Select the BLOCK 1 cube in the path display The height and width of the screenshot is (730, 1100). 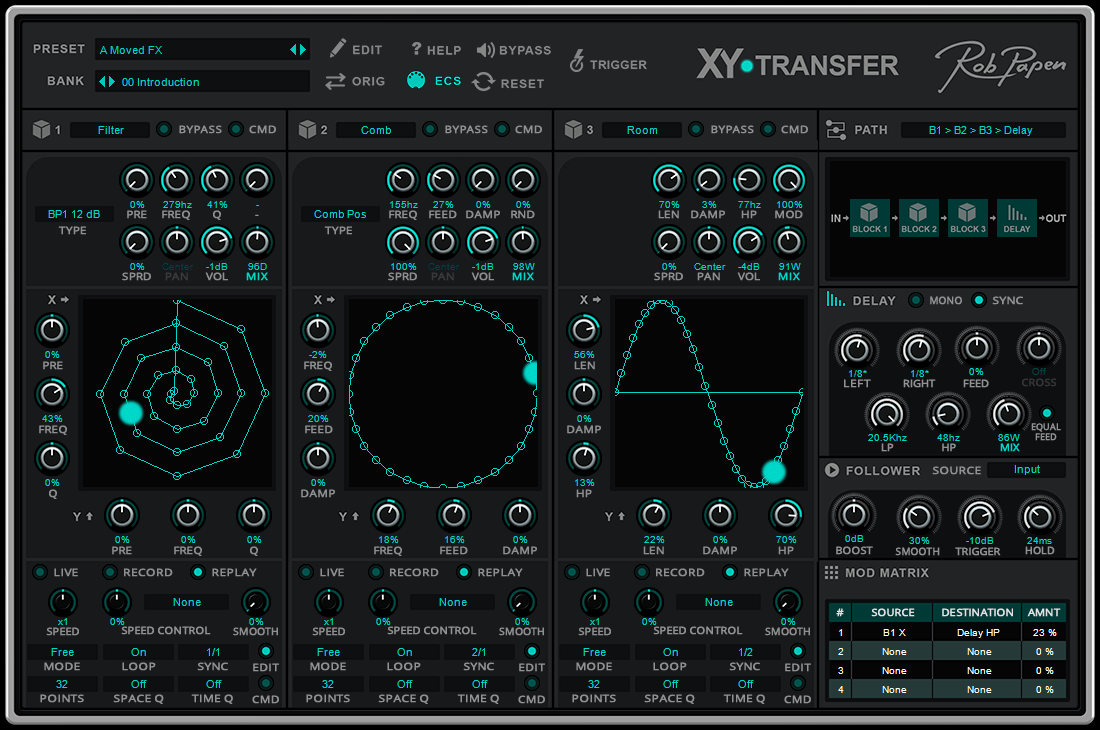[869, 218]
